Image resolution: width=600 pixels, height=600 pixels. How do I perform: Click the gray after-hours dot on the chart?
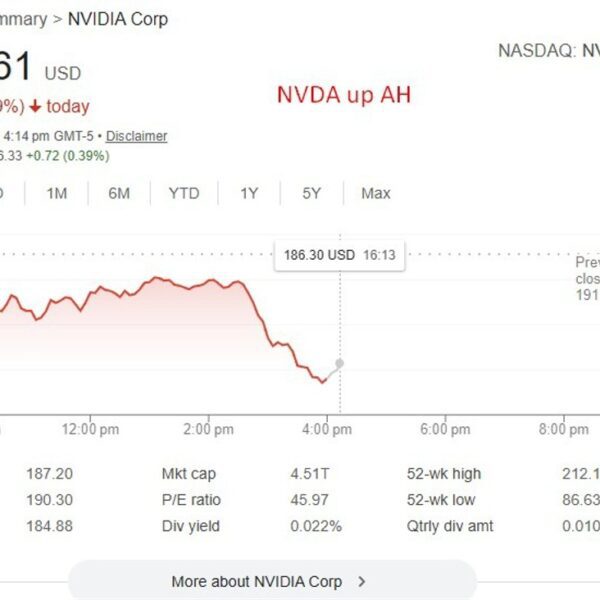coord(340,363)
